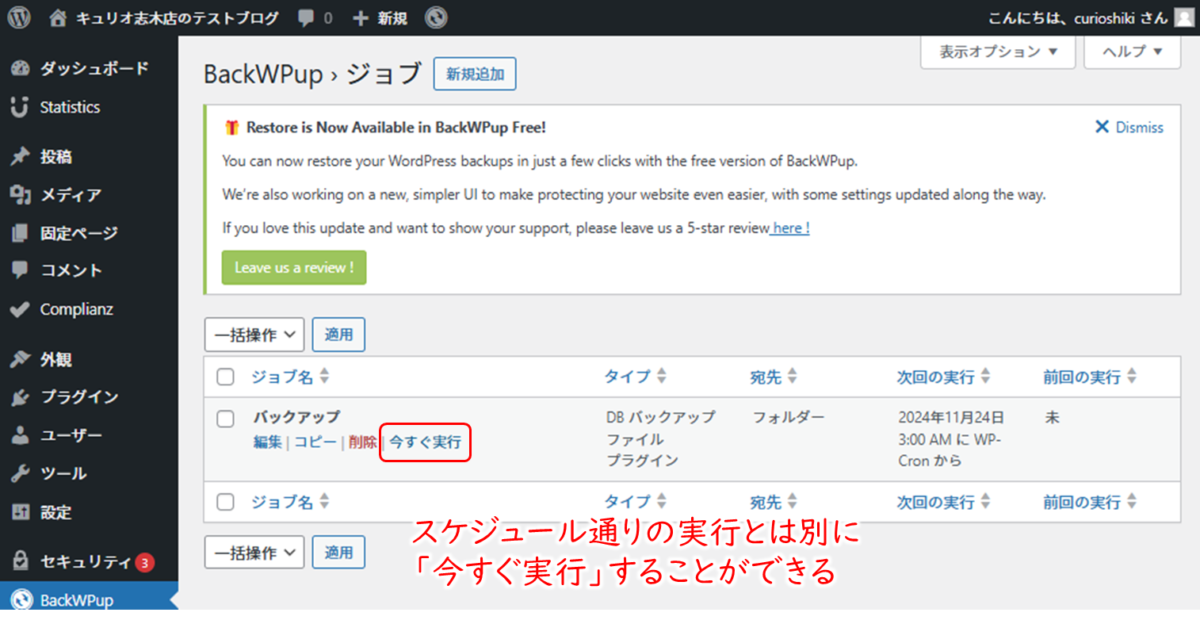The width and height of the screenshot is (1200, 620).
Task: Click the 新規追加 button
Action: tap(475, 74)
